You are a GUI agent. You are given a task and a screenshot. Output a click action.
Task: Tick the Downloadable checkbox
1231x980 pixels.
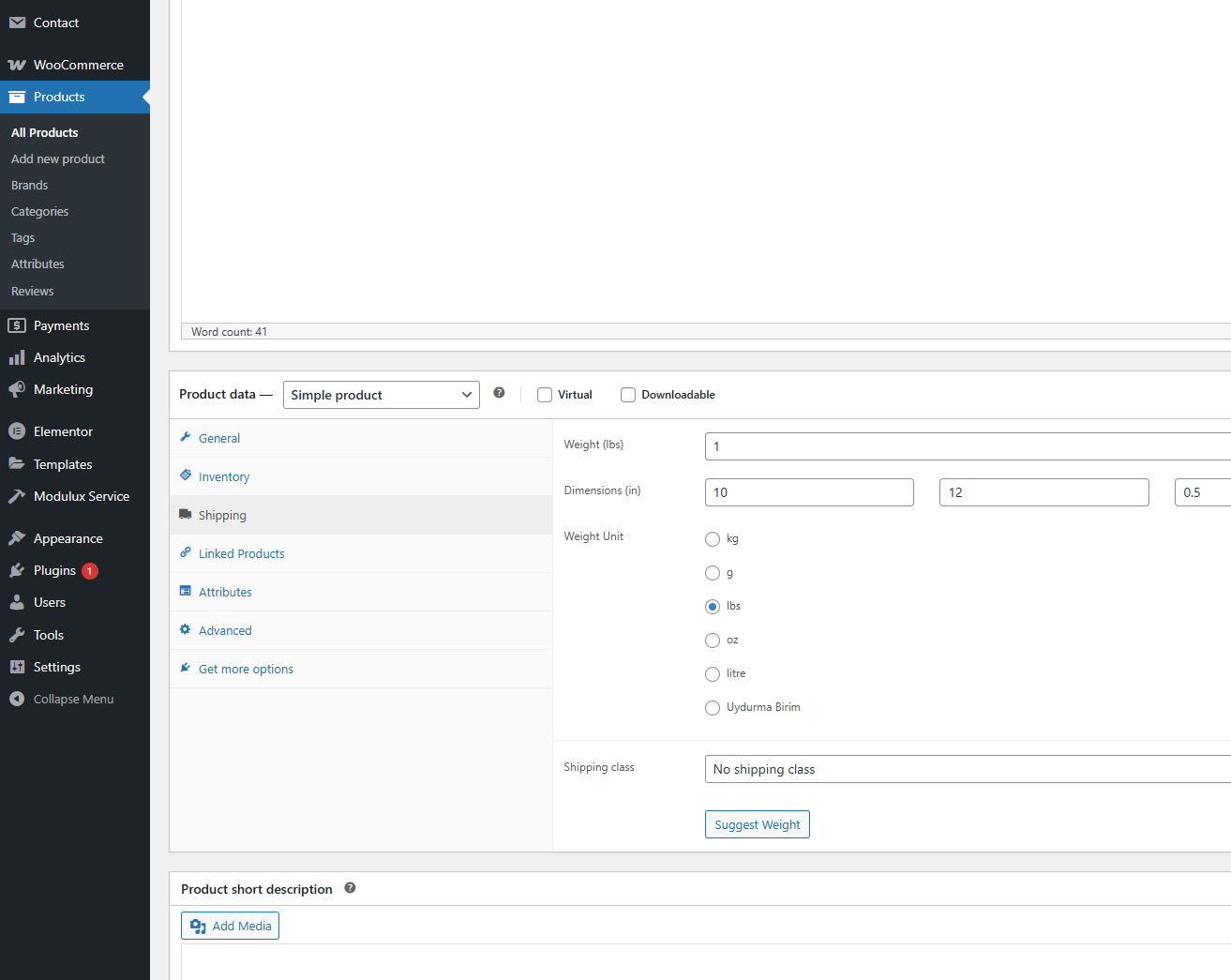click(x=628, y=395)
